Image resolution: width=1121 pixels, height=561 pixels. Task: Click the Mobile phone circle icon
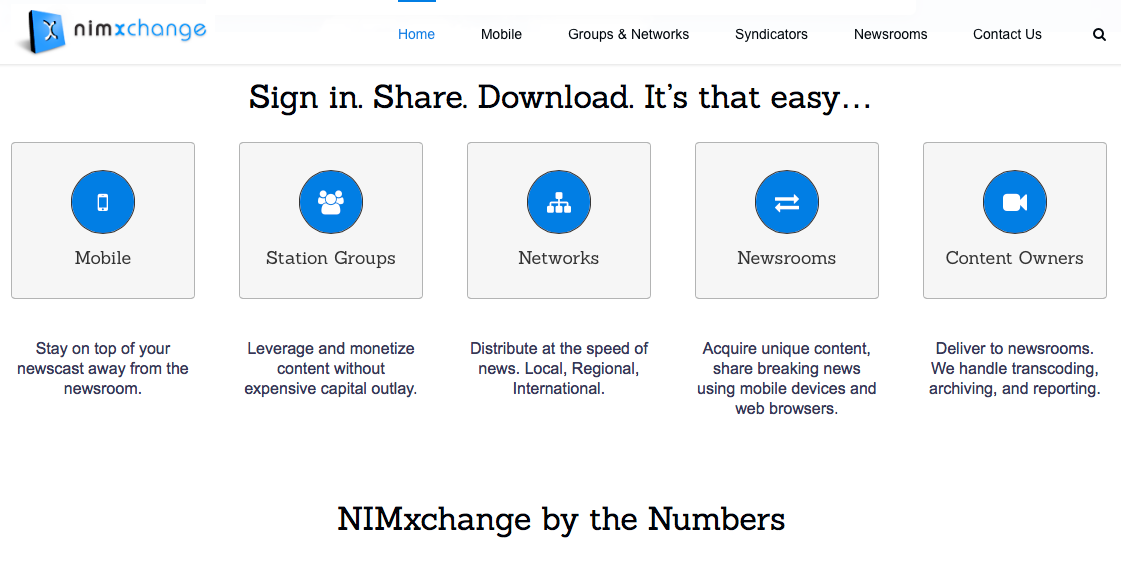pyautogui.click(x=103, y=202)
